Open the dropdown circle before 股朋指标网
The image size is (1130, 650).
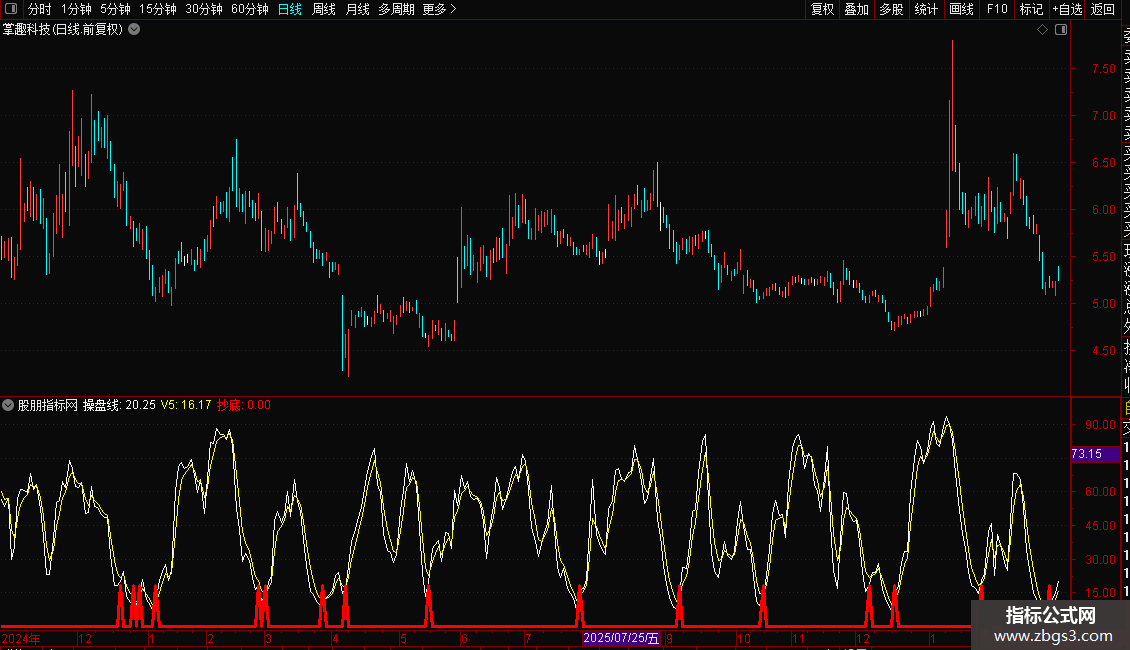click(8, 405)
